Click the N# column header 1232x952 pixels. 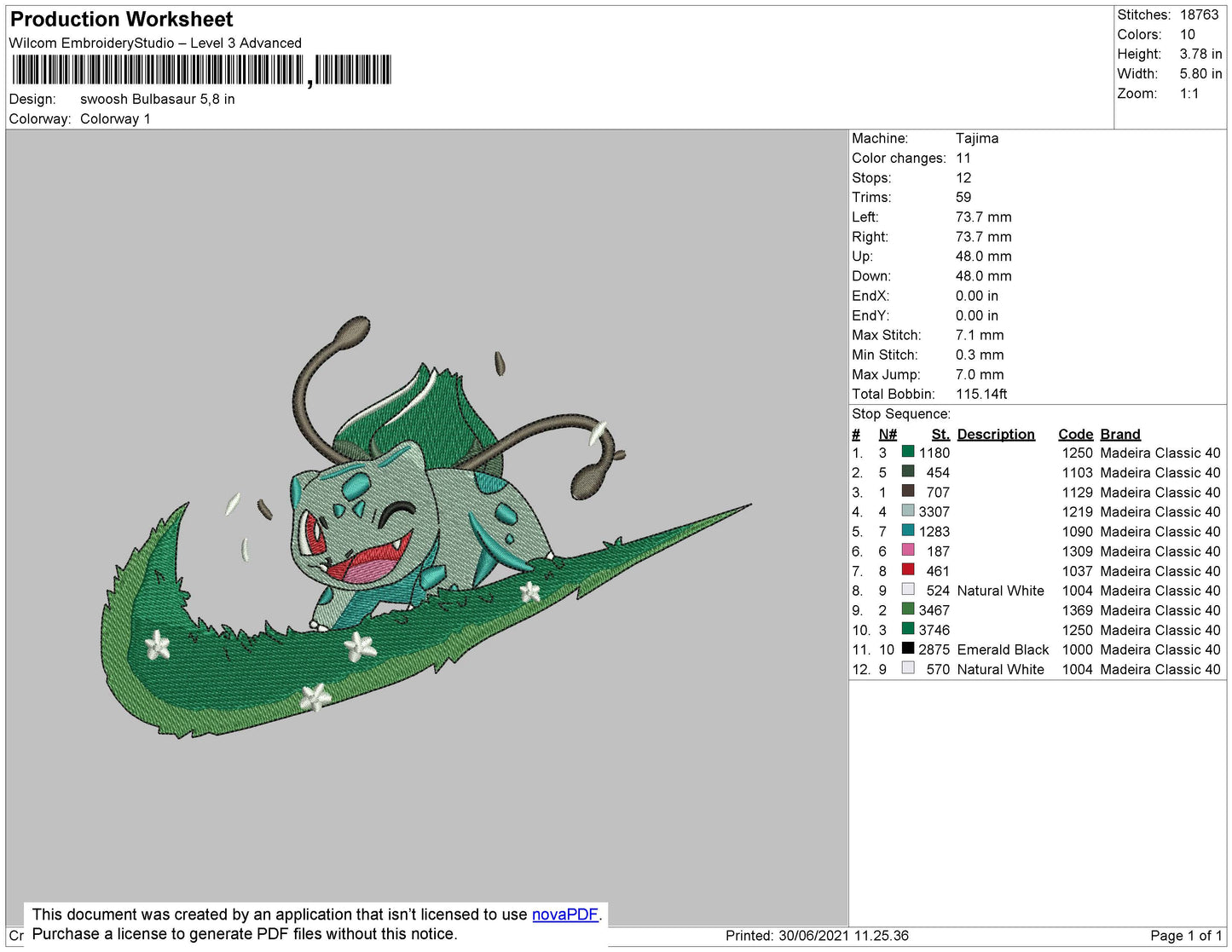(x=888, y=434)
